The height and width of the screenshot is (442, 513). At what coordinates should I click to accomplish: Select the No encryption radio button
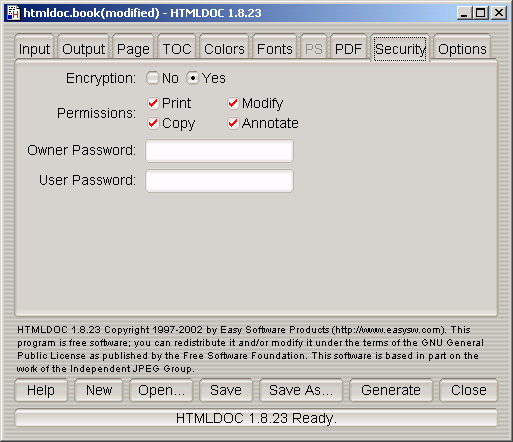tap(153, 78)
